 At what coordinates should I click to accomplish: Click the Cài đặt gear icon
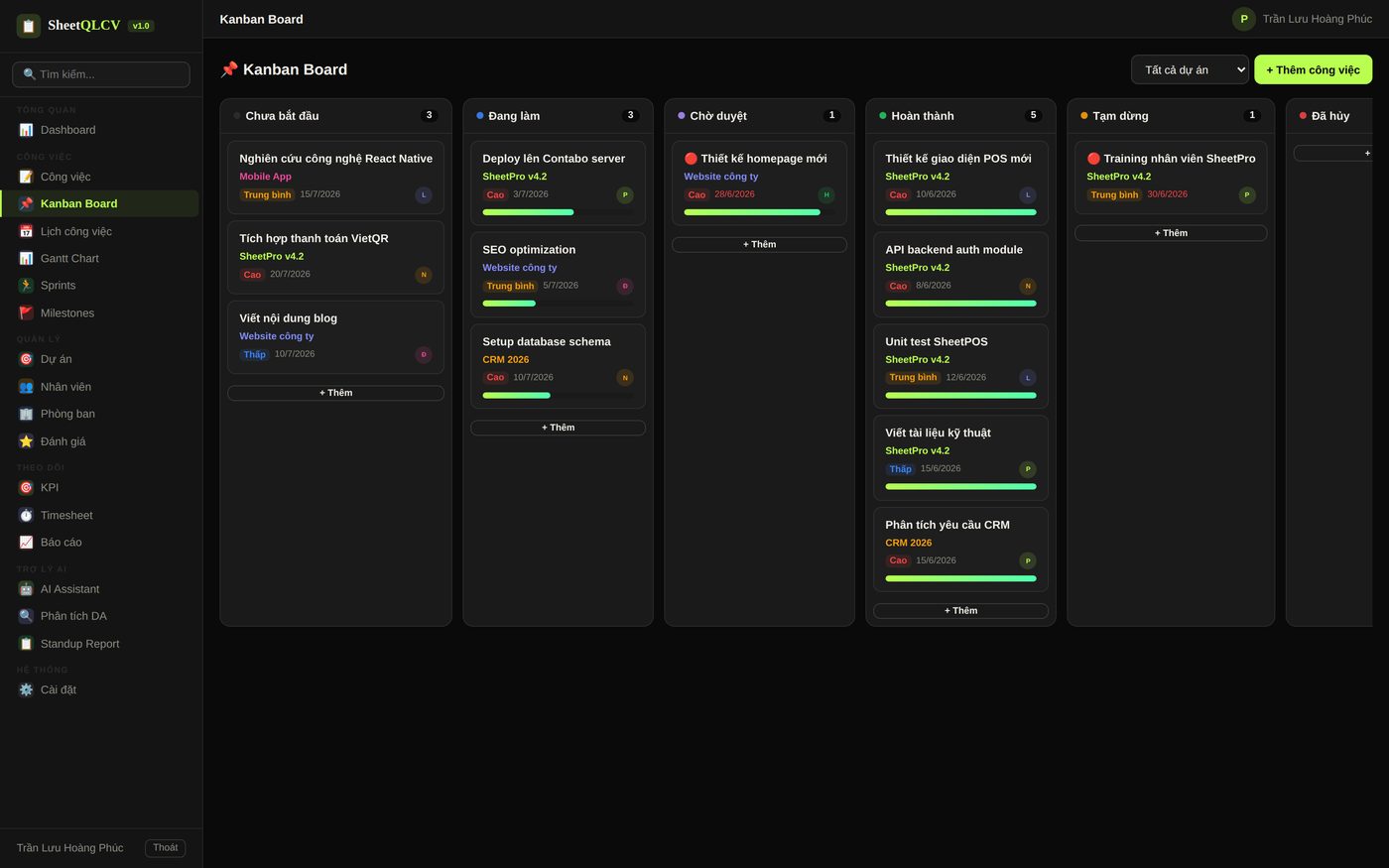point(26,689)
